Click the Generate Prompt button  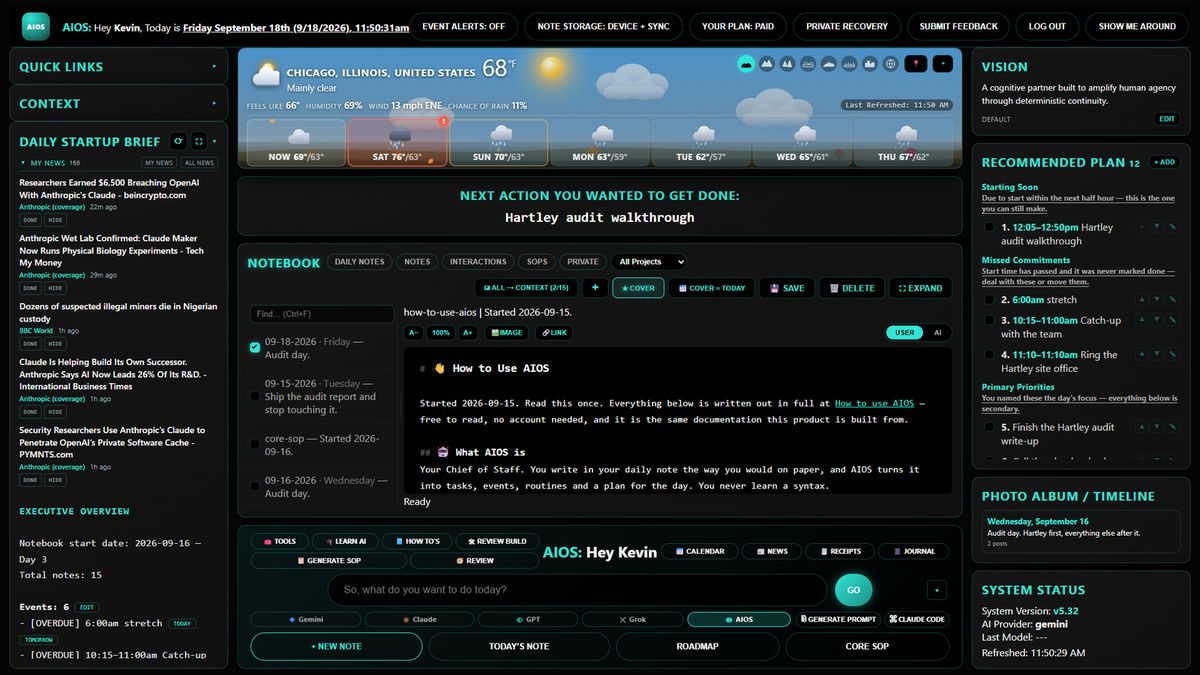pyautogui.click(x=838, y=619)
